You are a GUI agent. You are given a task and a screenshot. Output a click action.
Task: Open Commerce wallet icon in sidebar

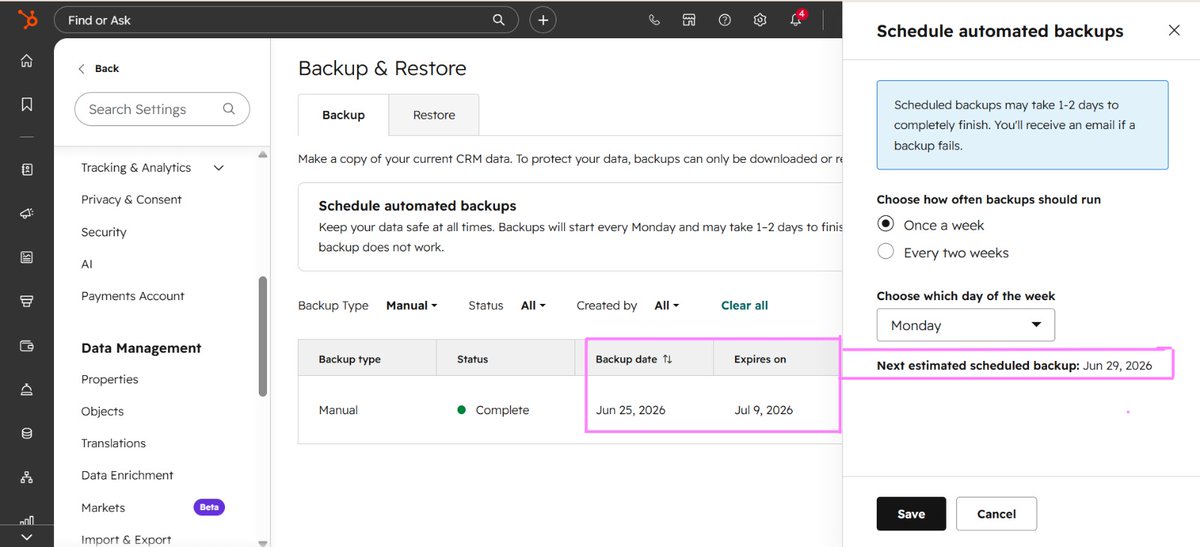(x=27, y=346)
